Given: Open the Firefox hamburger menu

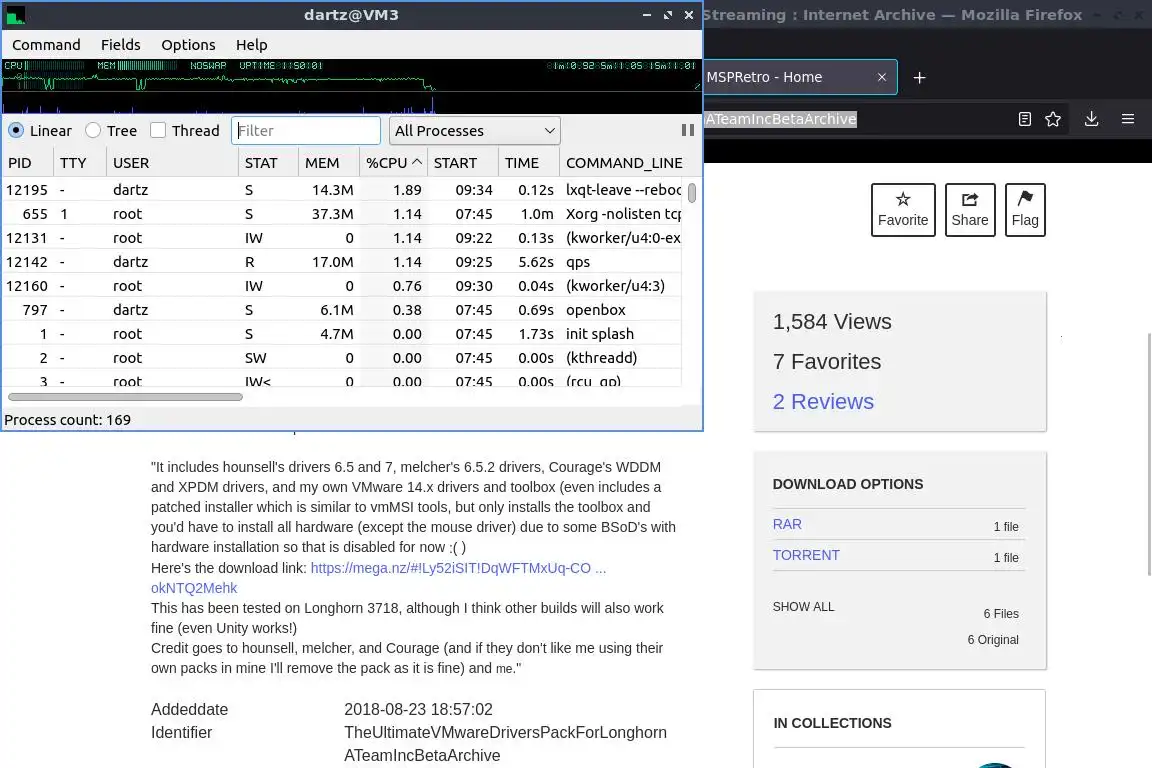Looking at the screenshot, I should point(1128,119).
